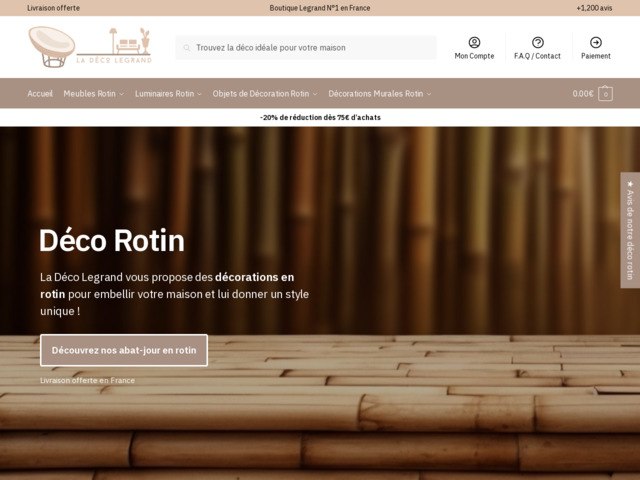Expand the Meubles Rotin dropdown

click(93, 94)
